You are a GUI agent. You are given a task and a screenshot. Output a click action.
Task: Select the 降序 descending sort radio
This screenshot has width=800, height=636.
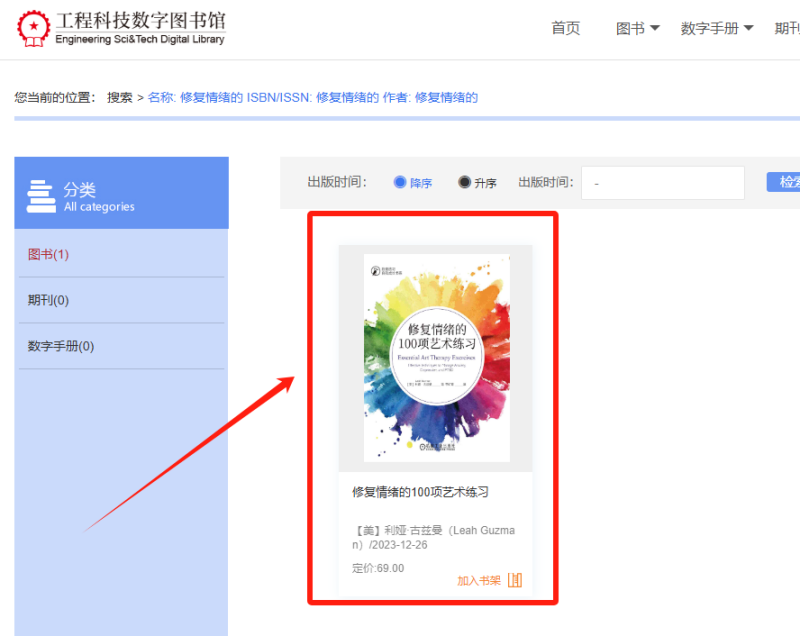tap(400, 182)
